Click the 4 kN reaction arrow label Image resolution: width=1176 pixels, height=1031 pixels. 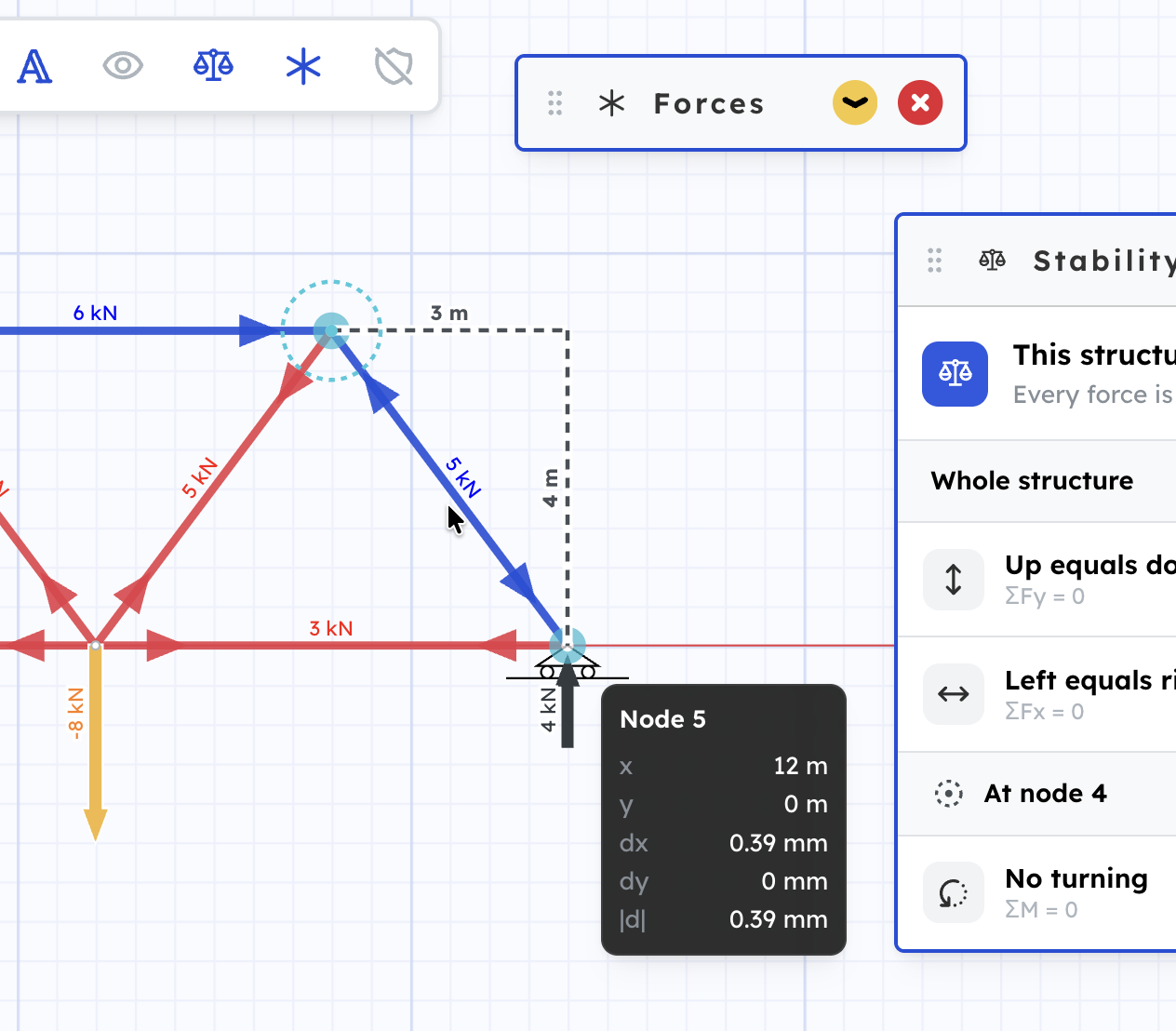549,709
